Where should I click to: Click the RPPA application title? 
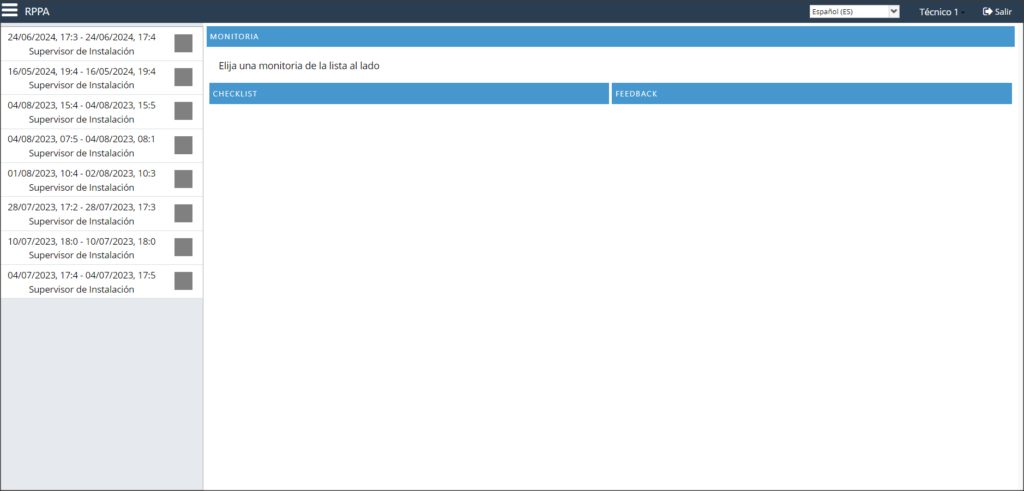[37, 12]
